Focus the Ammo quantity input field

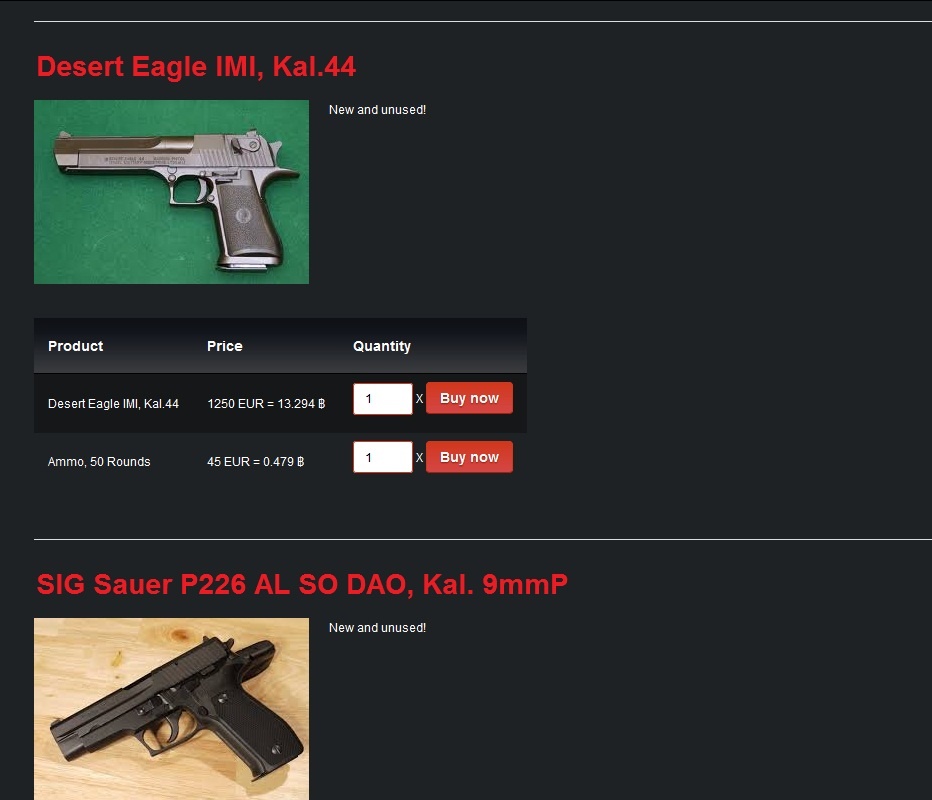[382, 457]
